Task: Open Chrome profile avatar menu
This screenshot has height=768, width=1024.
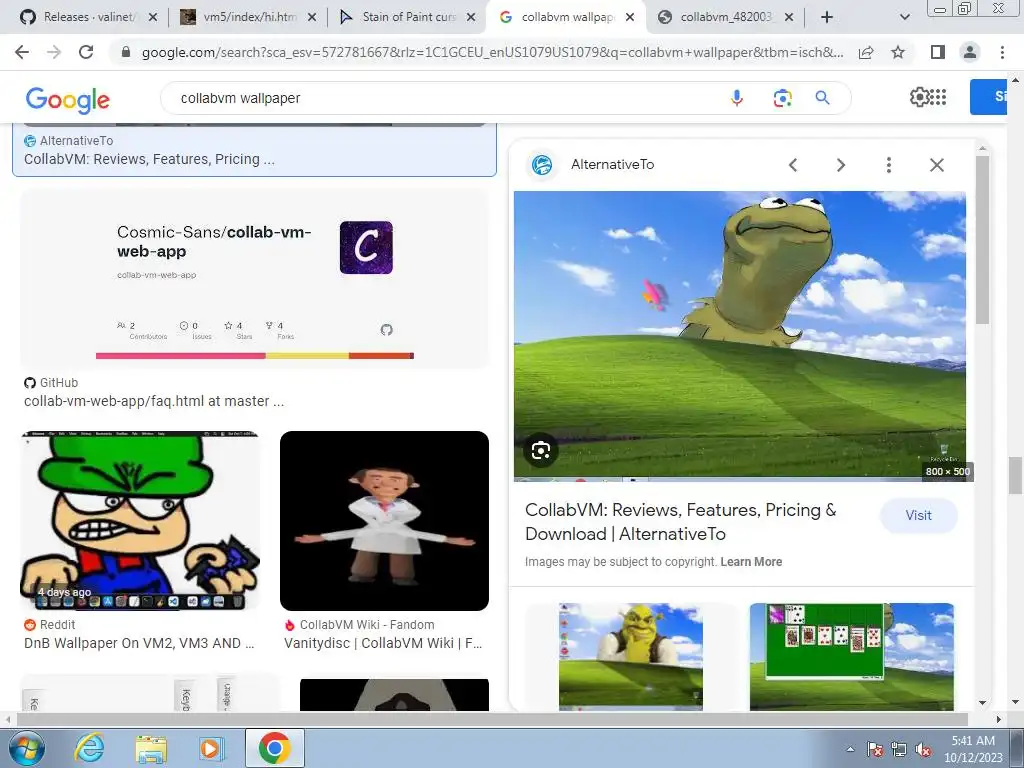Action: (970, 52)
